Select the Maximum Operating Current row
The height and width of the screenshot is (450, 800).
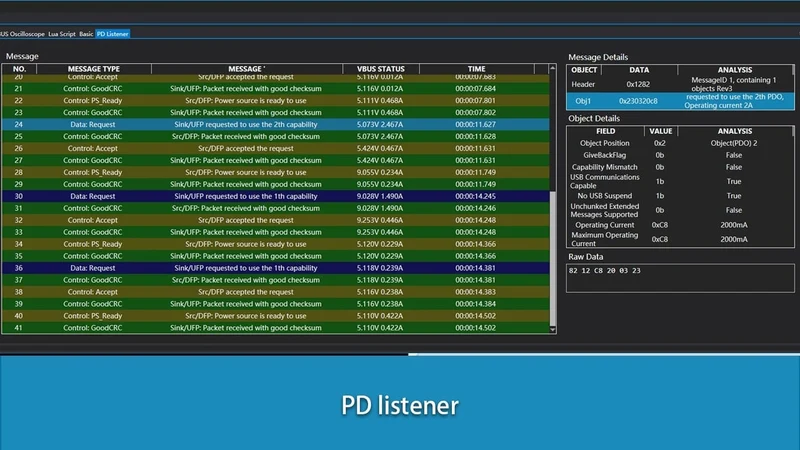pyautogui.click(x=680, y=239)
